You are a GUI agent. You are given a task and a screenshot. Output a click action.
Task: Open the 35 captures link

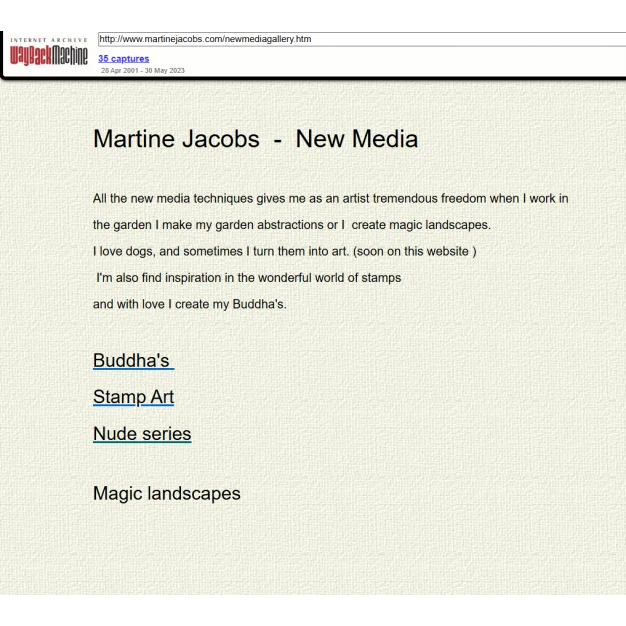tap(123, 59)
